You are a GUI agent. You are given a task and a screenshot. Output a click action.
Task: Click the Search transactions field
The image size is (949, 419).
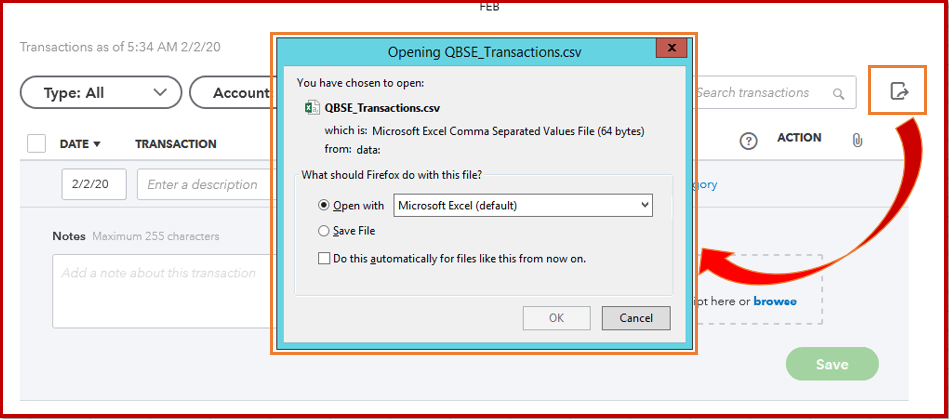760,93
